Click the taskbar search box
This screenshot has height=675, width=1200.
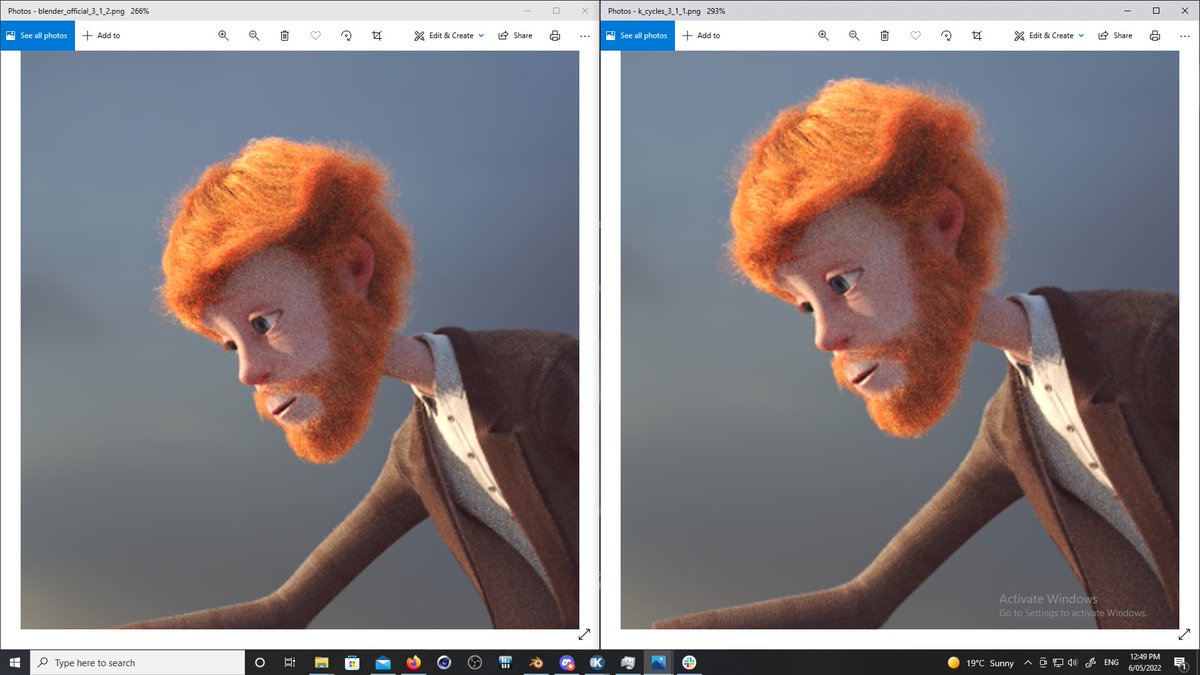[137, 662]
